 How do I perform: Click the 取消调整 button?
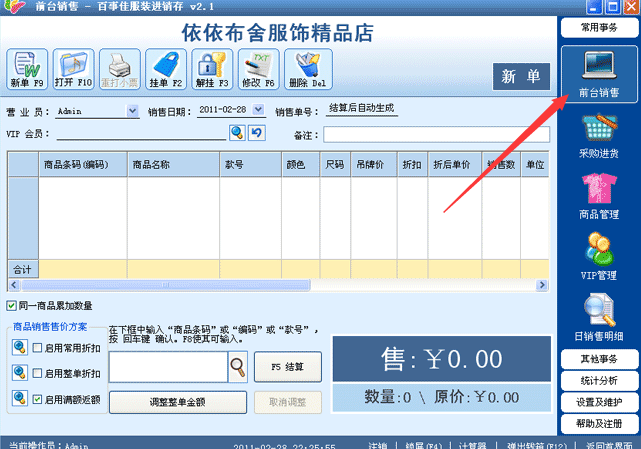(x=288, y=402)
